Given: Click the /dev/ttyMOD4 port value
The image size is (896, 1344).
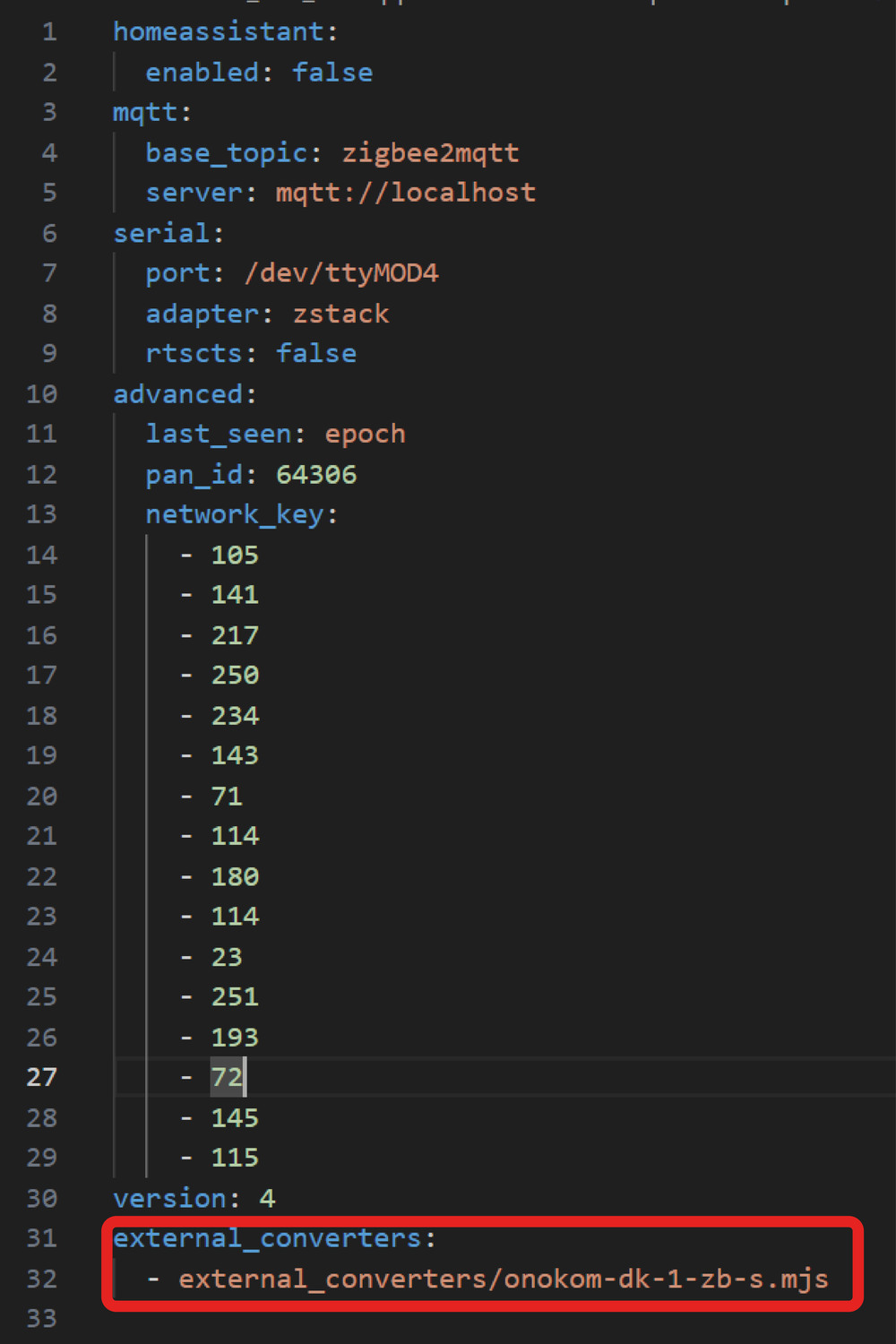Looking at the screenshot, I should [340, 273].
